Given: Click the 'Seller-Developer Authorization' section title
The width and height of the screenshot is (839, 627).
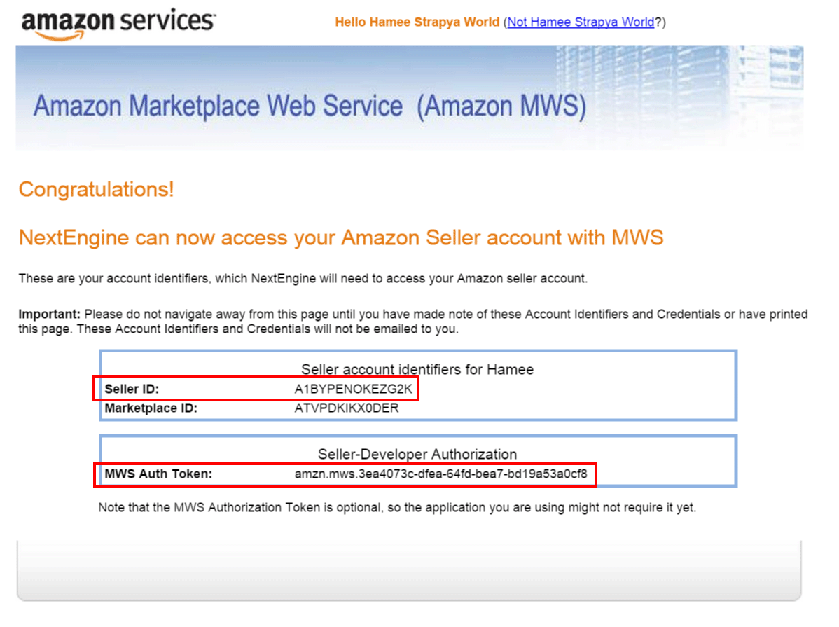Looking at the screenshot, I should point(417,454).
